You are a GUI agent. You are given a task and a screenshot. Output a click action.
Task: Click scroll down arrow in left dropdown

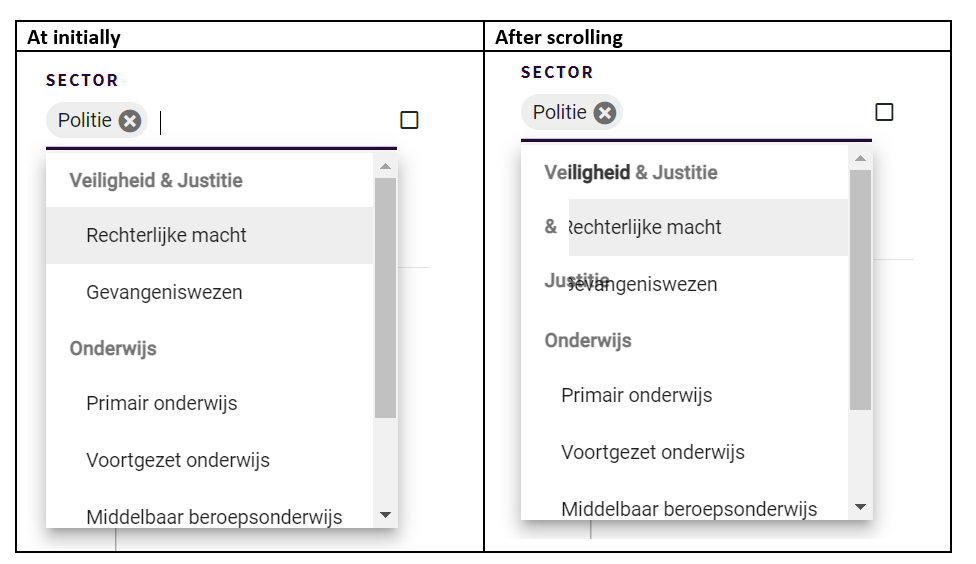(385, 515)
